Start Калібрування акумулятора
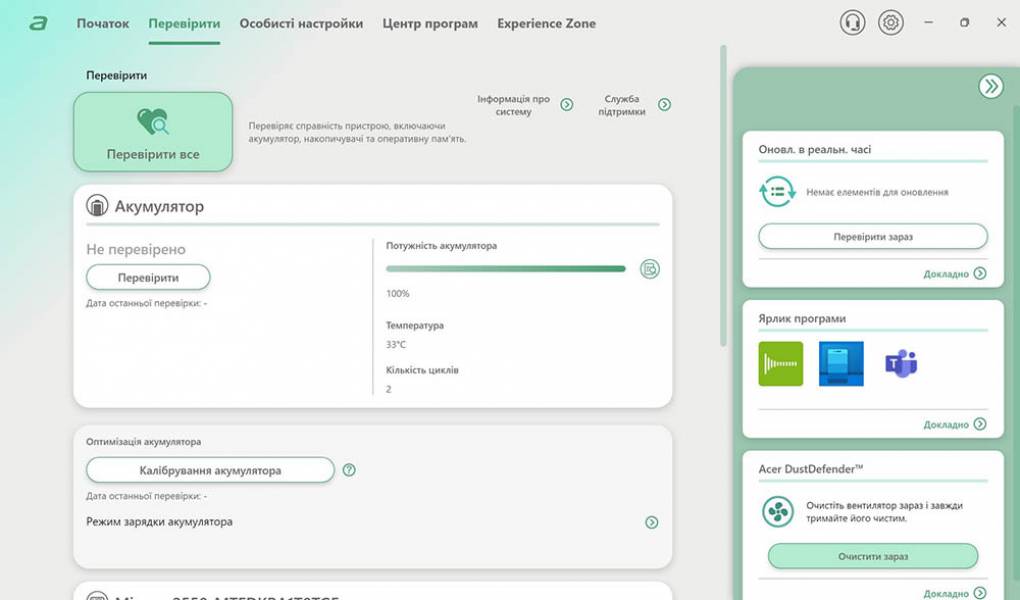The image size is (1020, 600). point(210,470)
